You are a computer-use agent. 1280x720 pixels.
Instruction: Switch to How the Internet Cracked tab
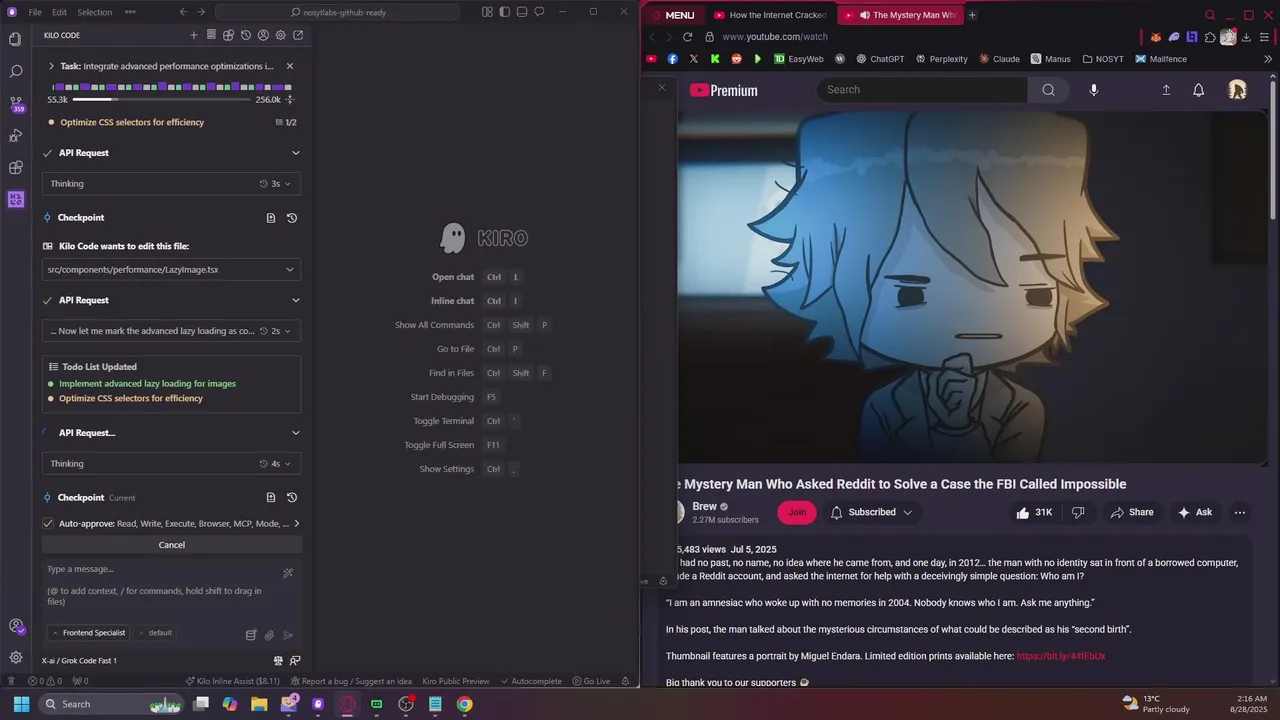point(770,15)
